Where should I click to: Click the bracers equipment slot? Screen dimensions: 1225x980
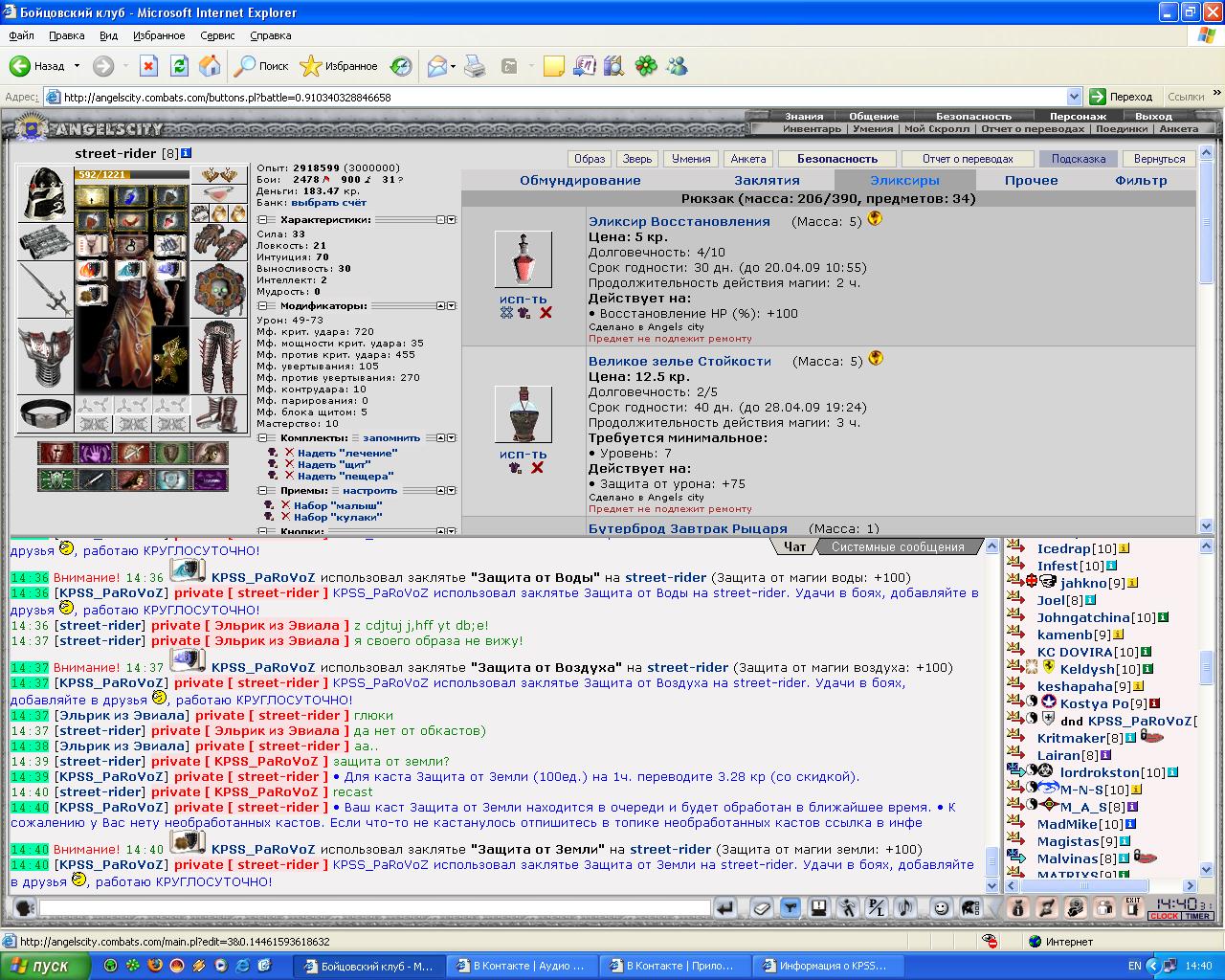[x=45, y=241]
